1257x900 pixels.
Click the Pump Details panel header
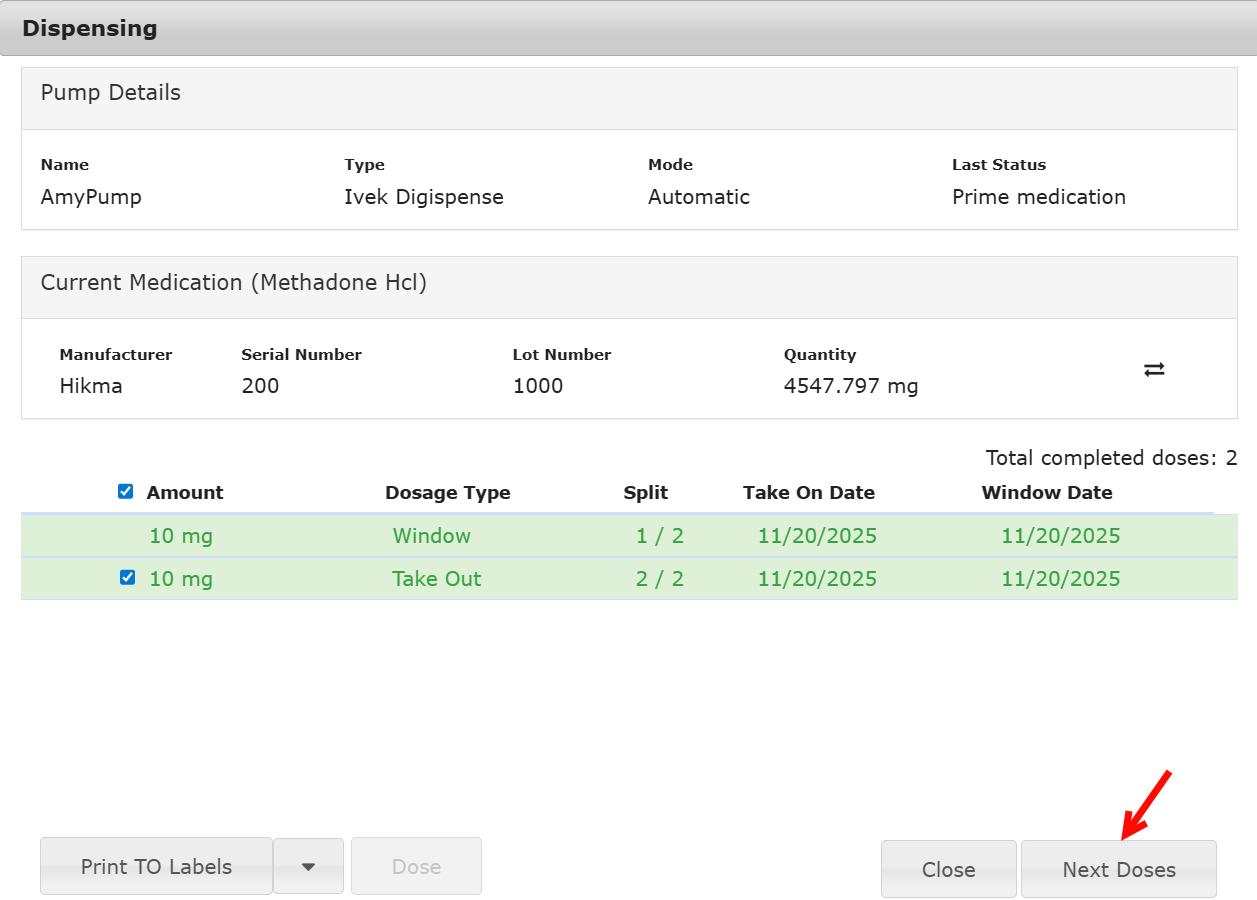click(x=111, y=93)
